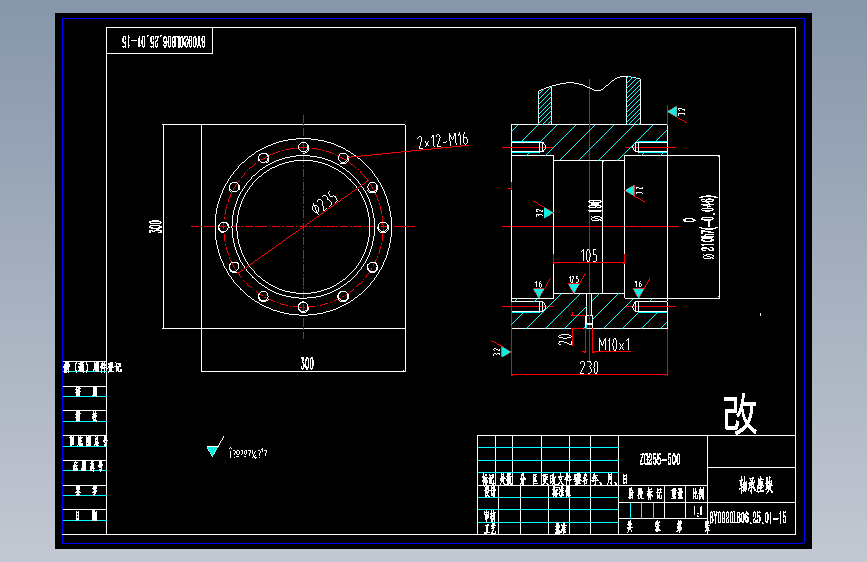Click the 20 depth dimension text
Viewport: 867px width, 562px height.
click(565, 339)
